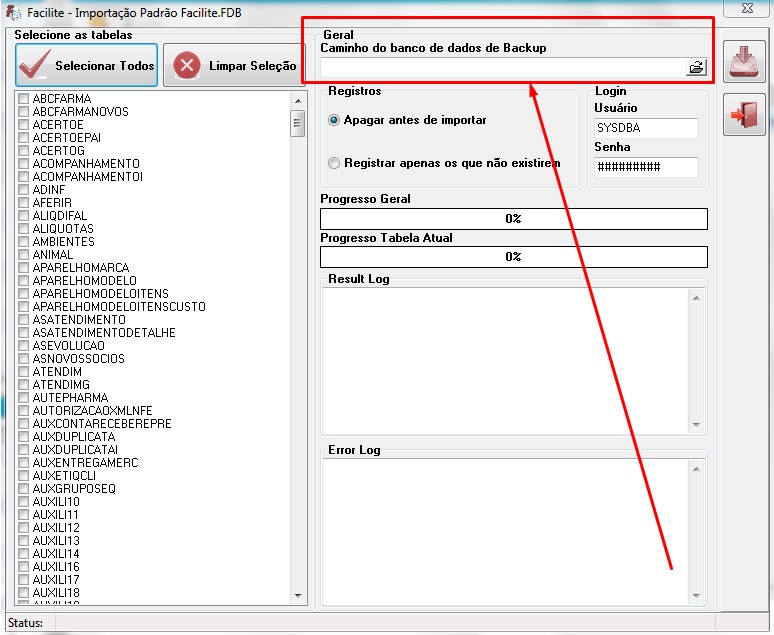
Task: Click Selecionar Todos button
Action: [86, 65]
